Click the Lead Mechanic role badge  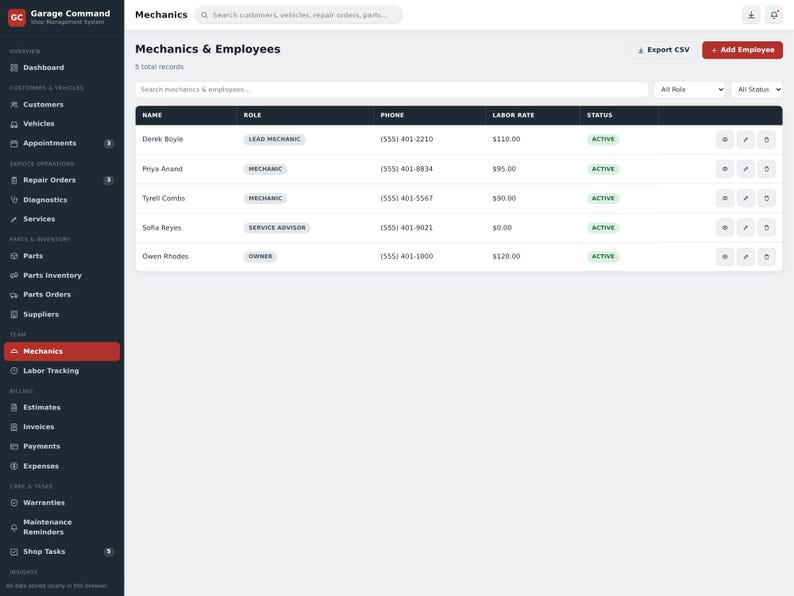tap(274, 139)
